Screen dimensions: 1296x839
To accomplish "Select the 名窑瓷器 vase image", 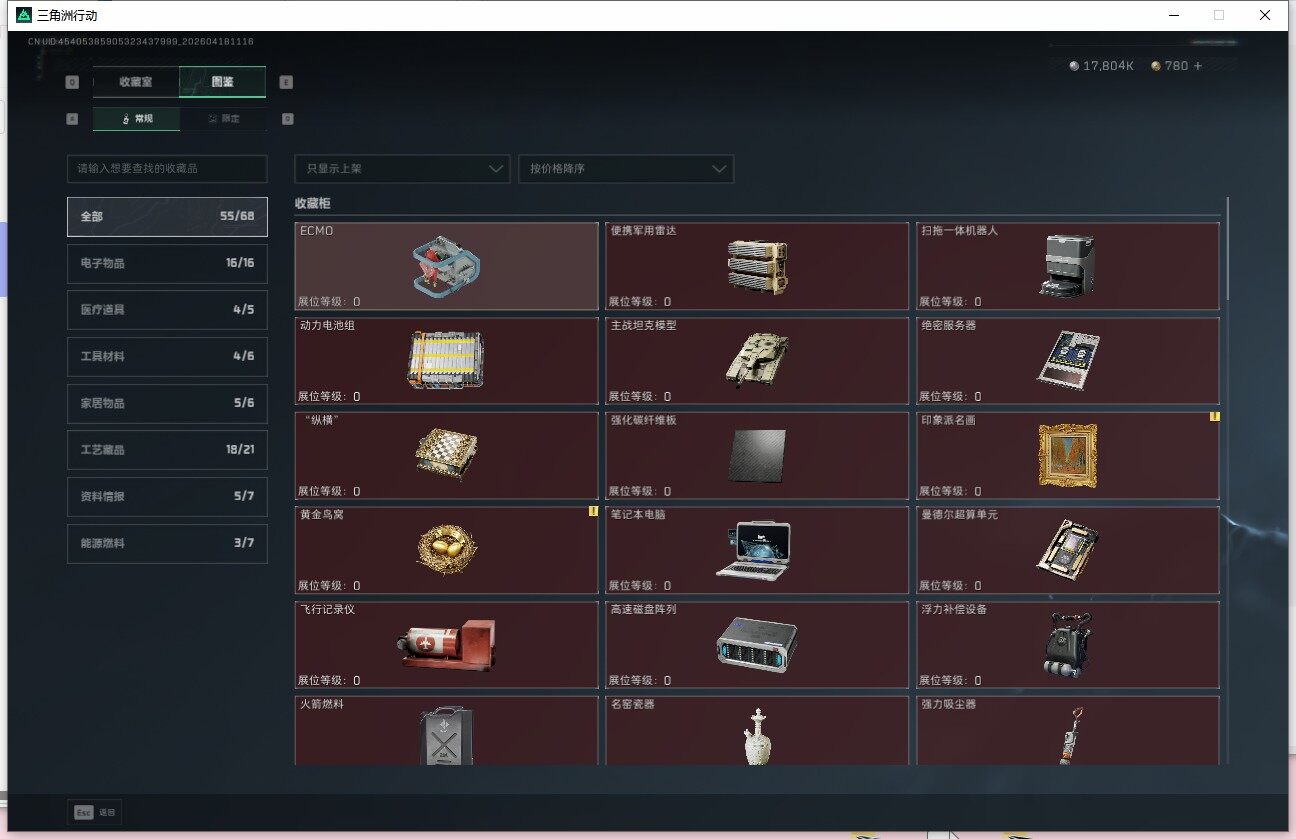I will coord(757,738).
